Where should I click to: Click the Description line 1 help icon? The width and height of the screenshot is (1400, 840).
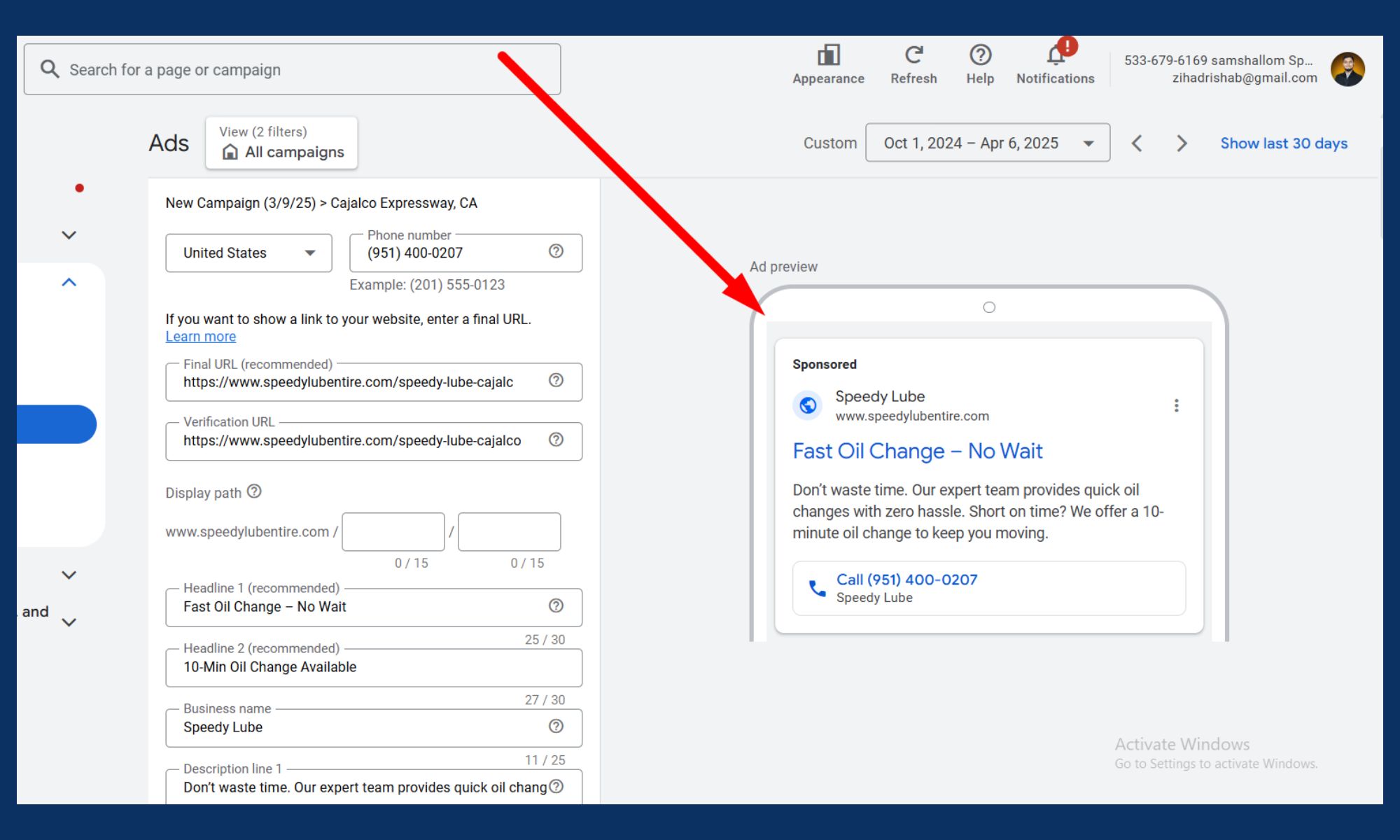pyautogui.click(x=556, y=786)
